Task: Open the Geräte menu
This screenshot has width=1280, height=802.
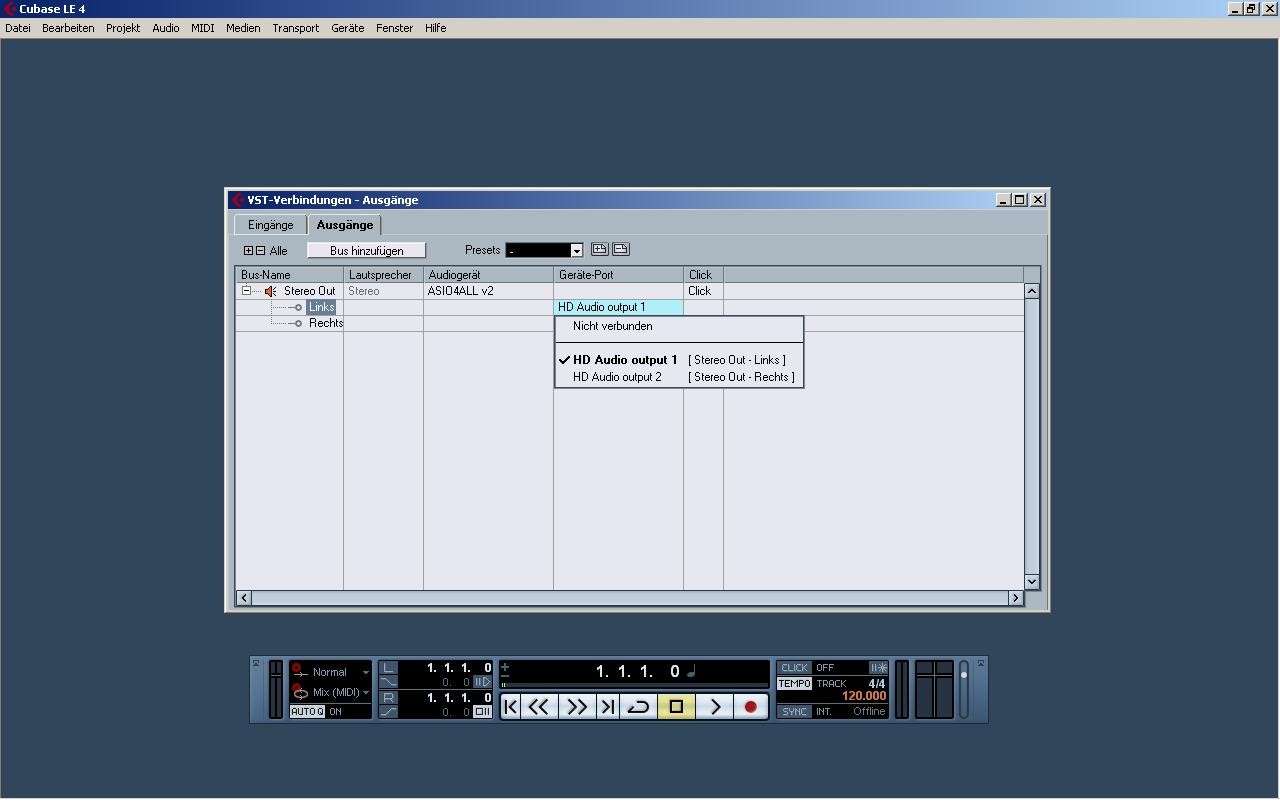Action: coord(348,28)
